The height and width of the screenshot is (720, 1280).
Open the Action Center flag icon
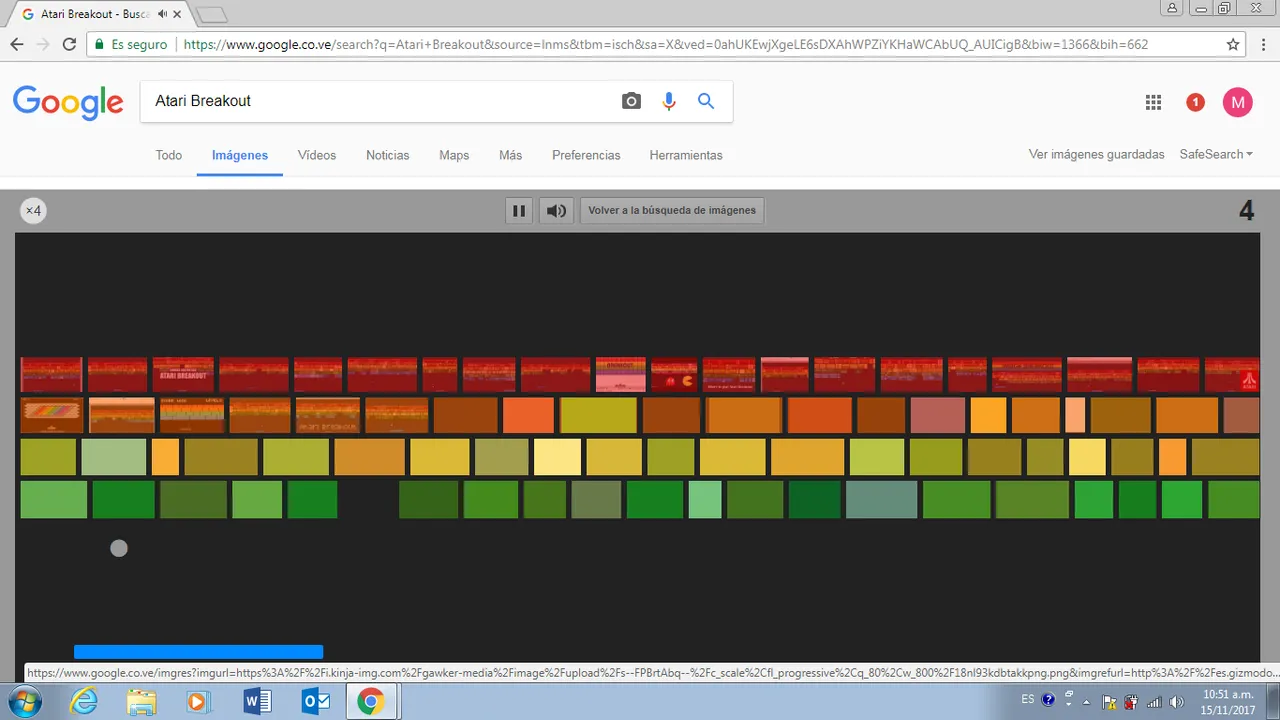point(1109,702)
